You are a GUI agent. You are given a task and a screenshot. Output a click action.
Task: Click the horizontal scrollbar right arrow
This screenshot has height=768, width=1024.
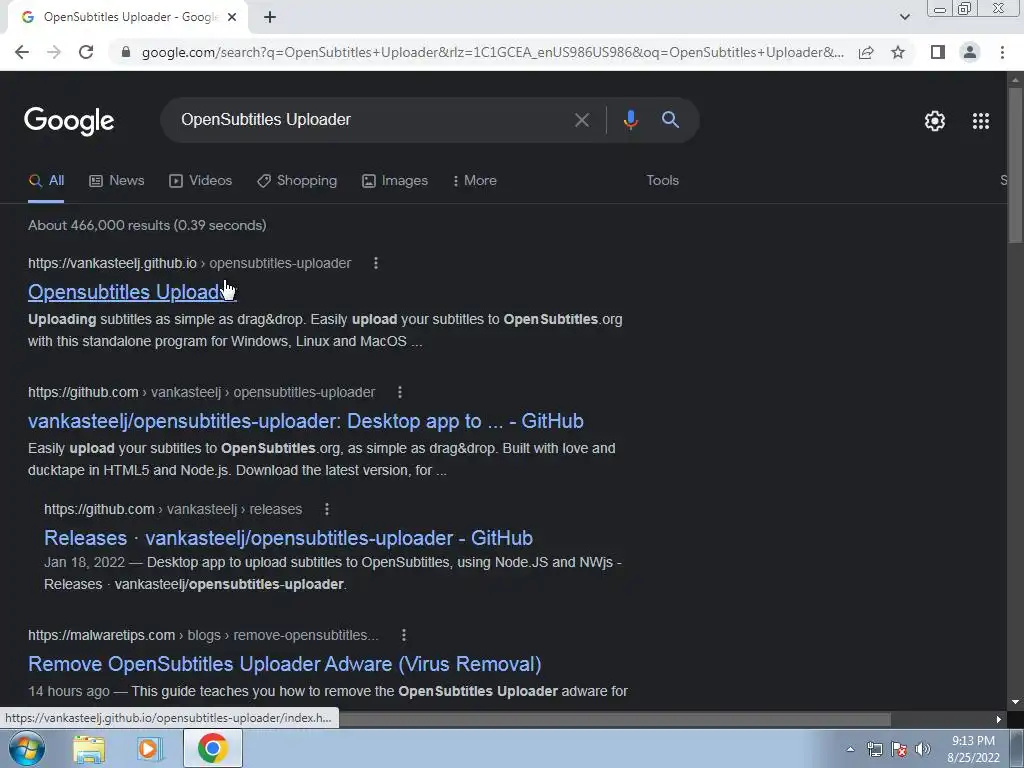999,719
